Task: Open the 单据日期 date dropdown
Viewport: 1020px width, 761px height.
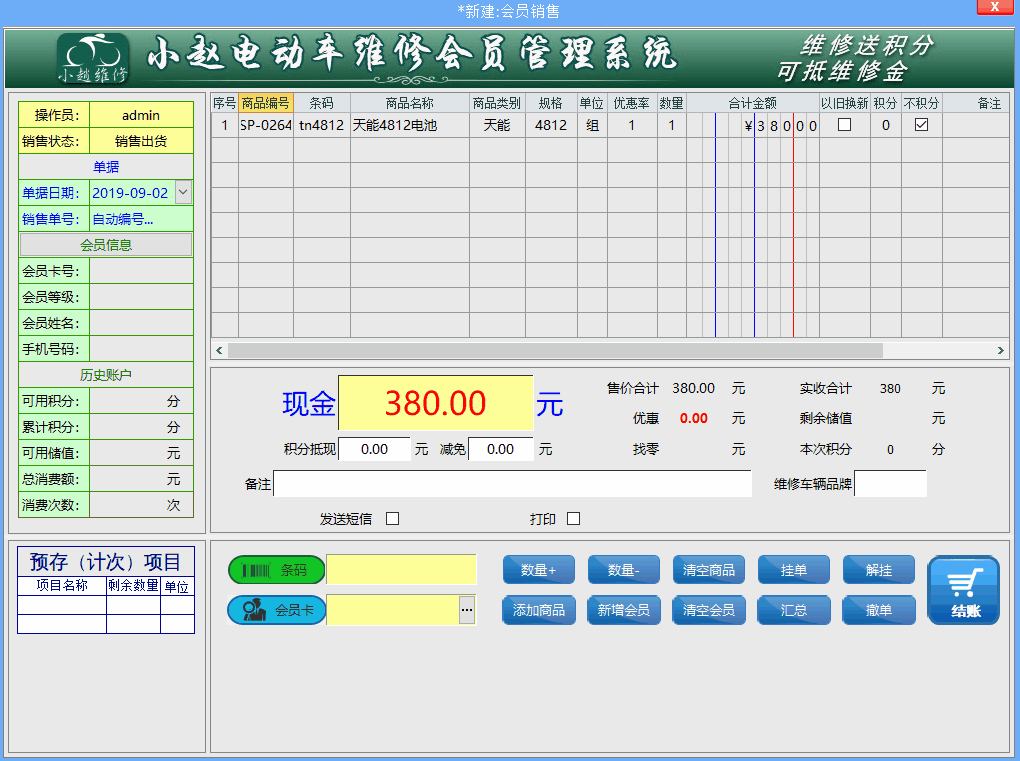Action: [x=183, y=193]
